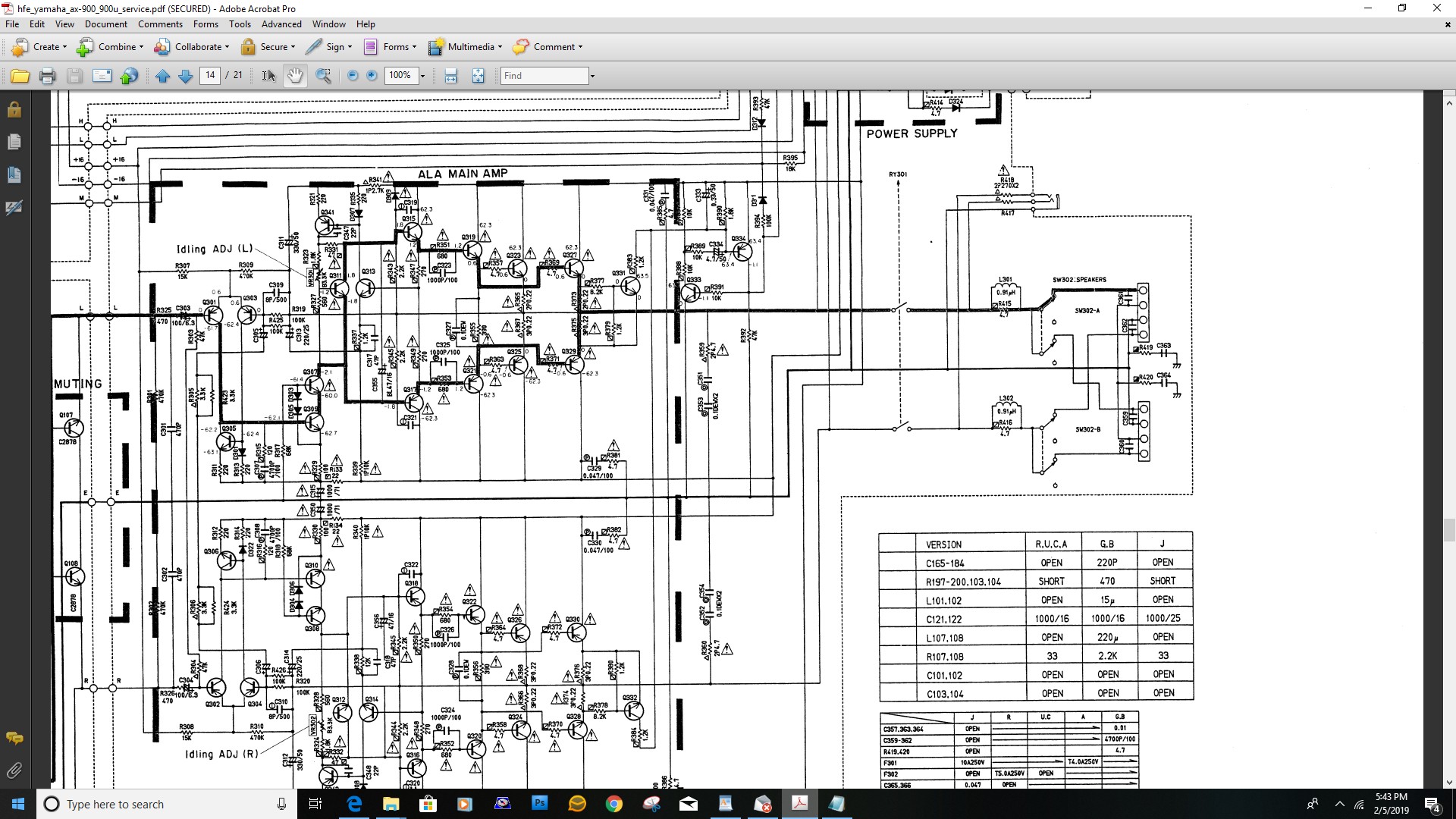
Task: Open the notification center icon
Action: click(x=1432, y=805)
